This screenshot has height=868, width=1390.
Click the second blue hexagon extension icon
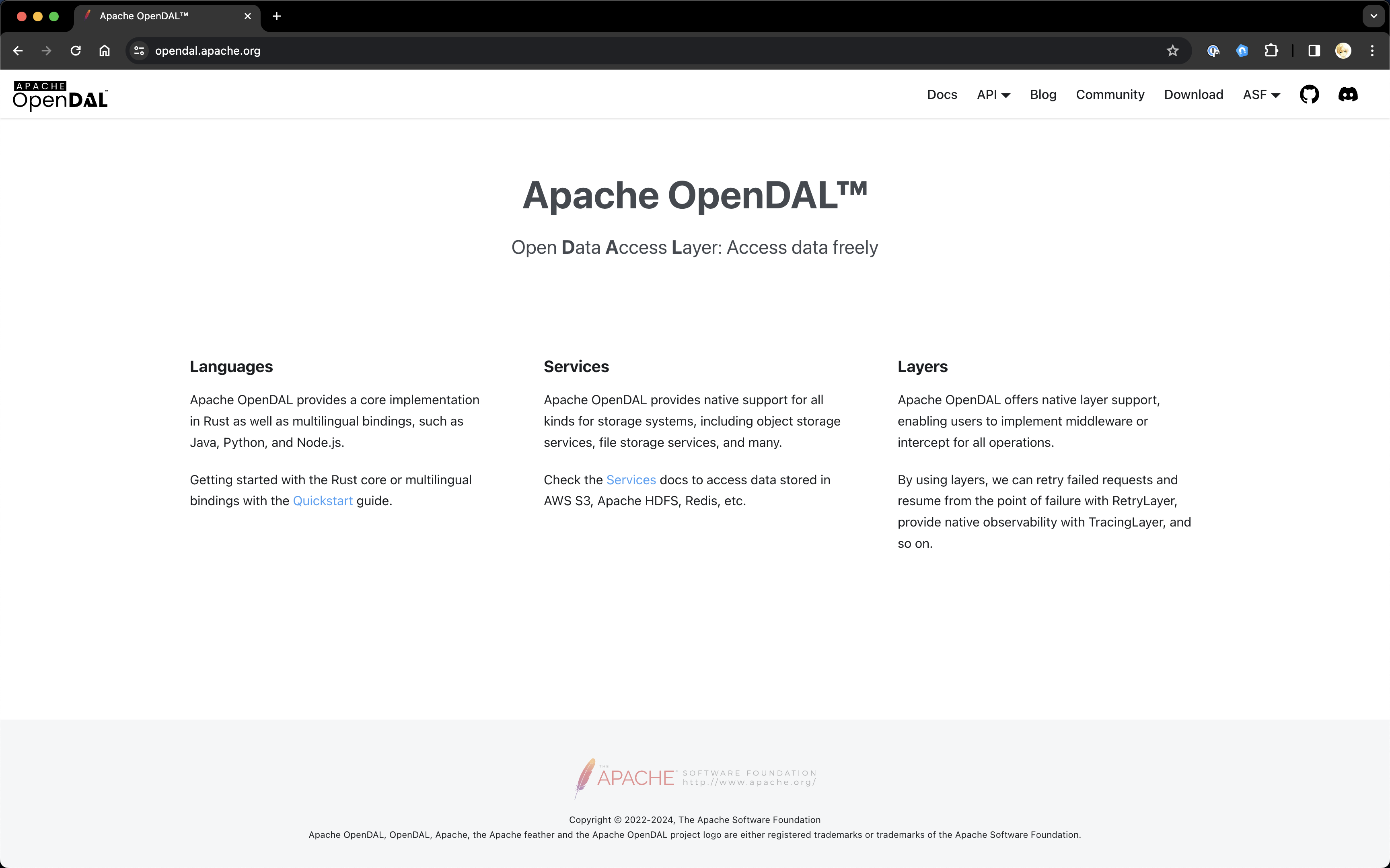1242,51
